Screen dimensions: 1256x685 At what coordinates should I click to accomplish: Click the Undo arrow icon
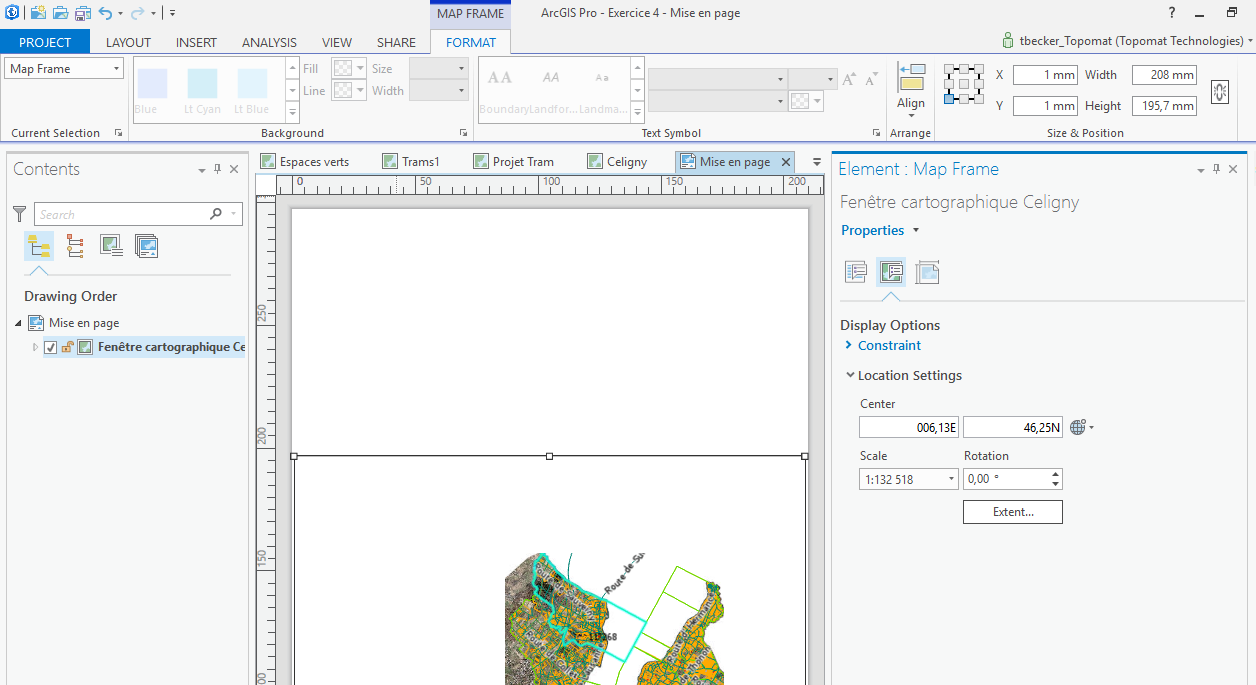tap(102, 13)
